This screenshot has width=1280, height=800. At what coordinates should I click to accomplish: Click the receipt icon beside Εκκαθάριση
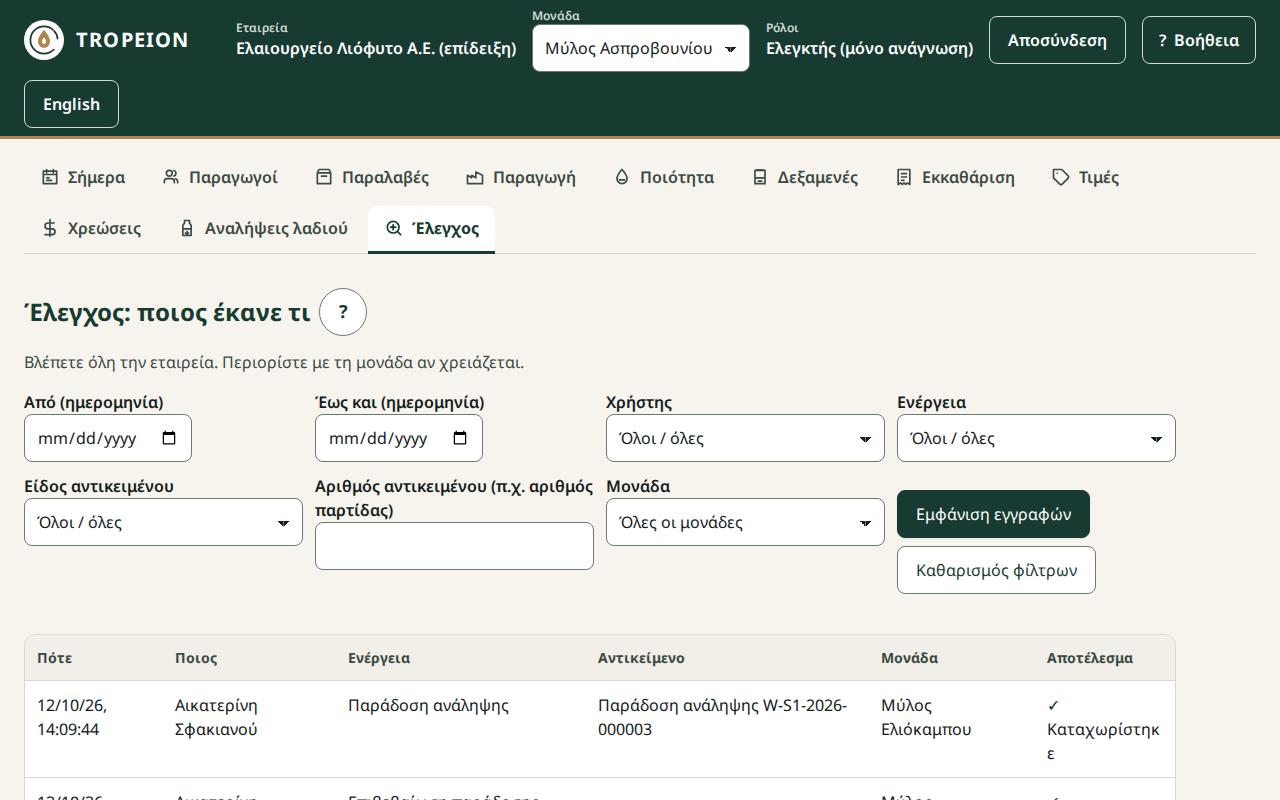point(904,177)
